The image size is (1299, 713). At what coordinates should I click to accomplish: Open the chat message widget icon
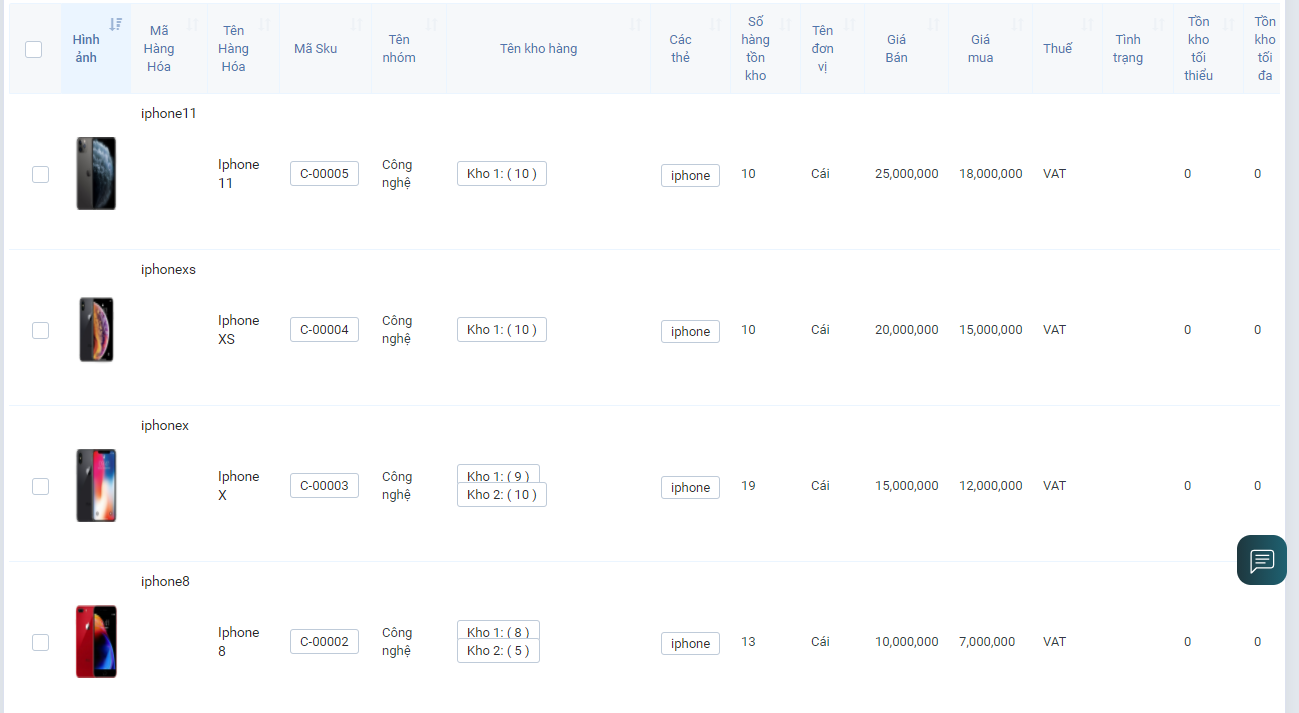pyautogui.click(x=1261, y=560)
